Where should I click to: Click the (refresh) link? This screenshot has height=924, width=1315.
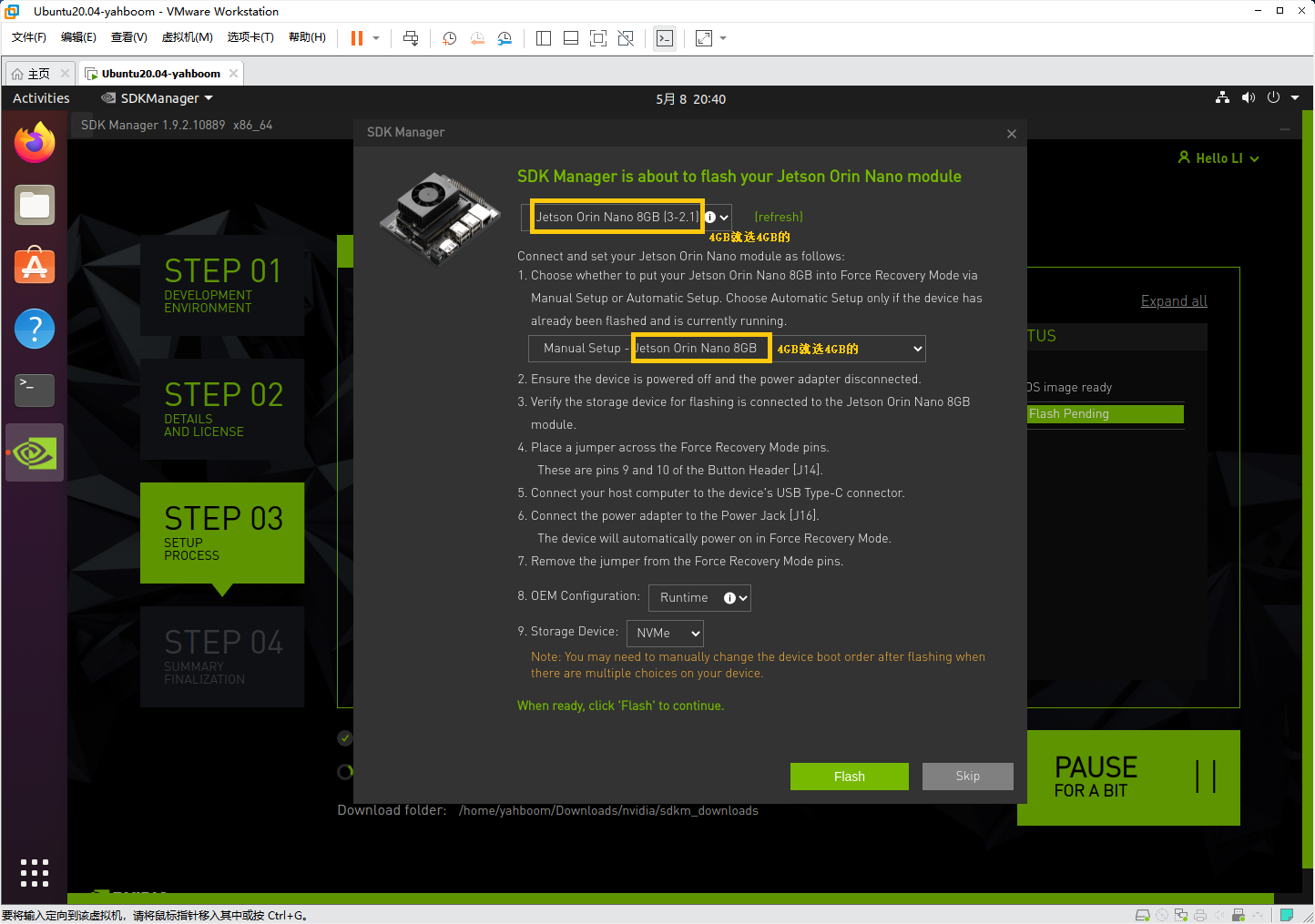[x=779, y=217]
